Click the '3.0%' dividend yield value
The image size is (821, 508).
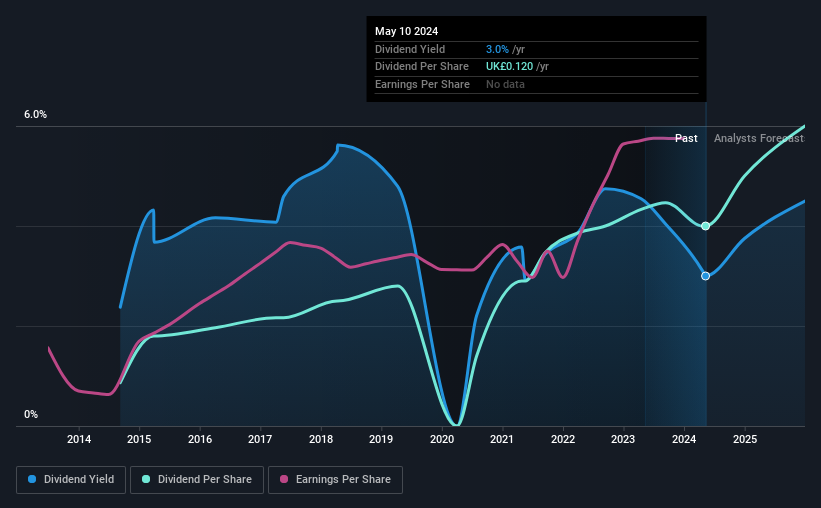(497, 49)
